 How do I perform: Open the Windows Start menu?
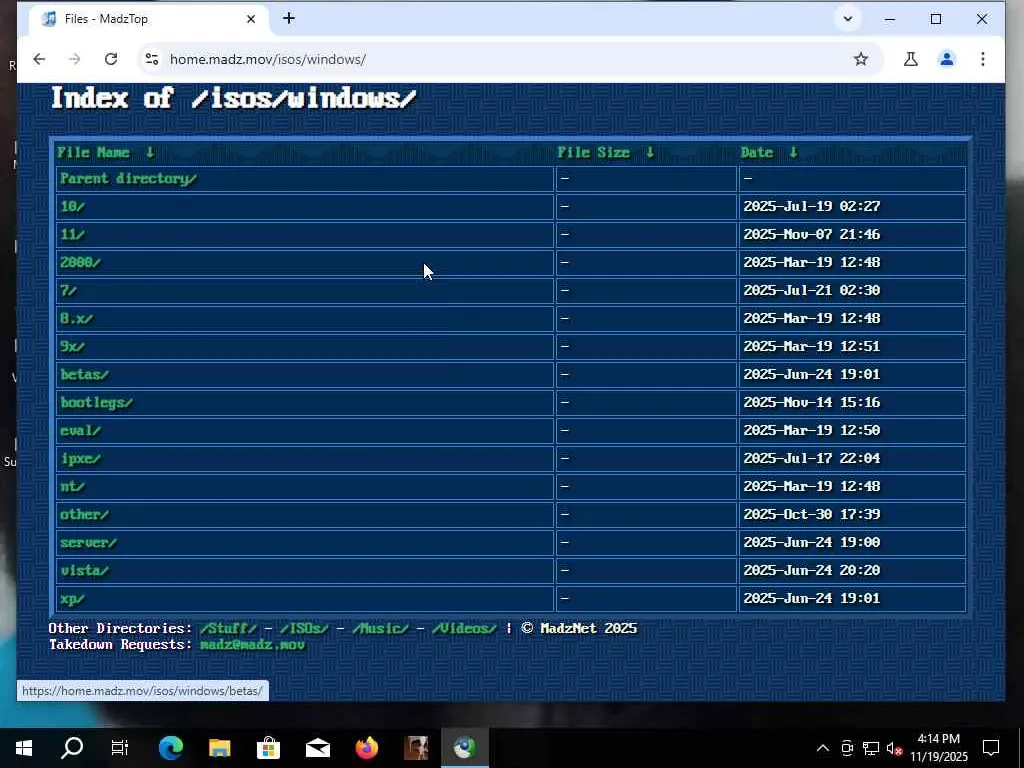click(24, 748)
